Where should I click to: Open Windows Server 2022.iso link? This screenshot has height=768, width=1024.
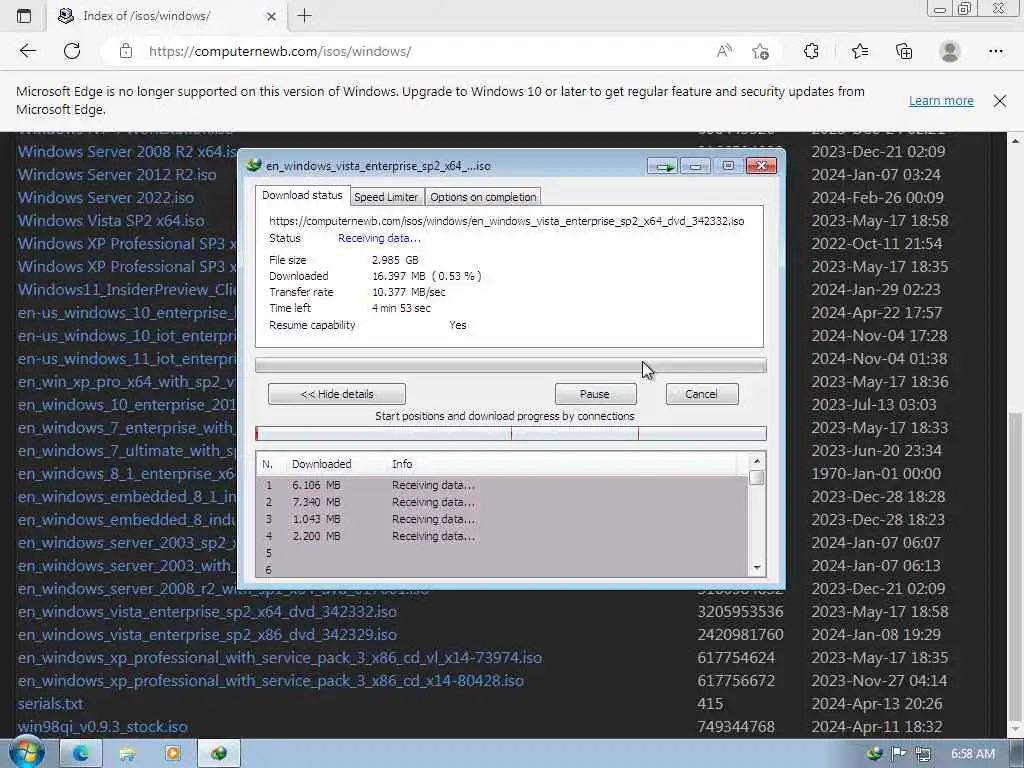pyautogui.click(x=106, y=197)
